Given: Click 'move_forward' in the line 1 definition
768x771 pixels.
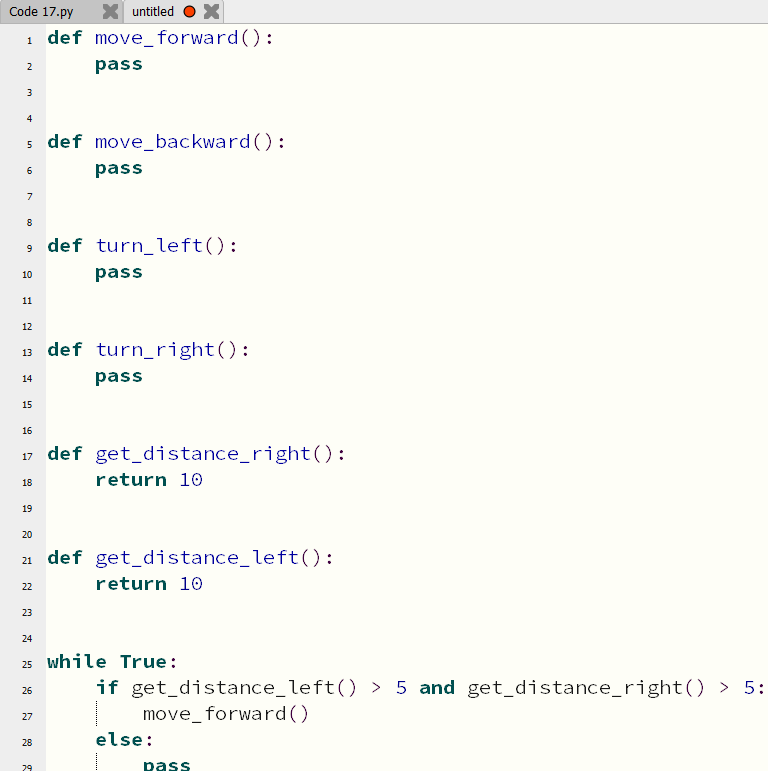Looking at the screenshot, I should click(166, 38).
